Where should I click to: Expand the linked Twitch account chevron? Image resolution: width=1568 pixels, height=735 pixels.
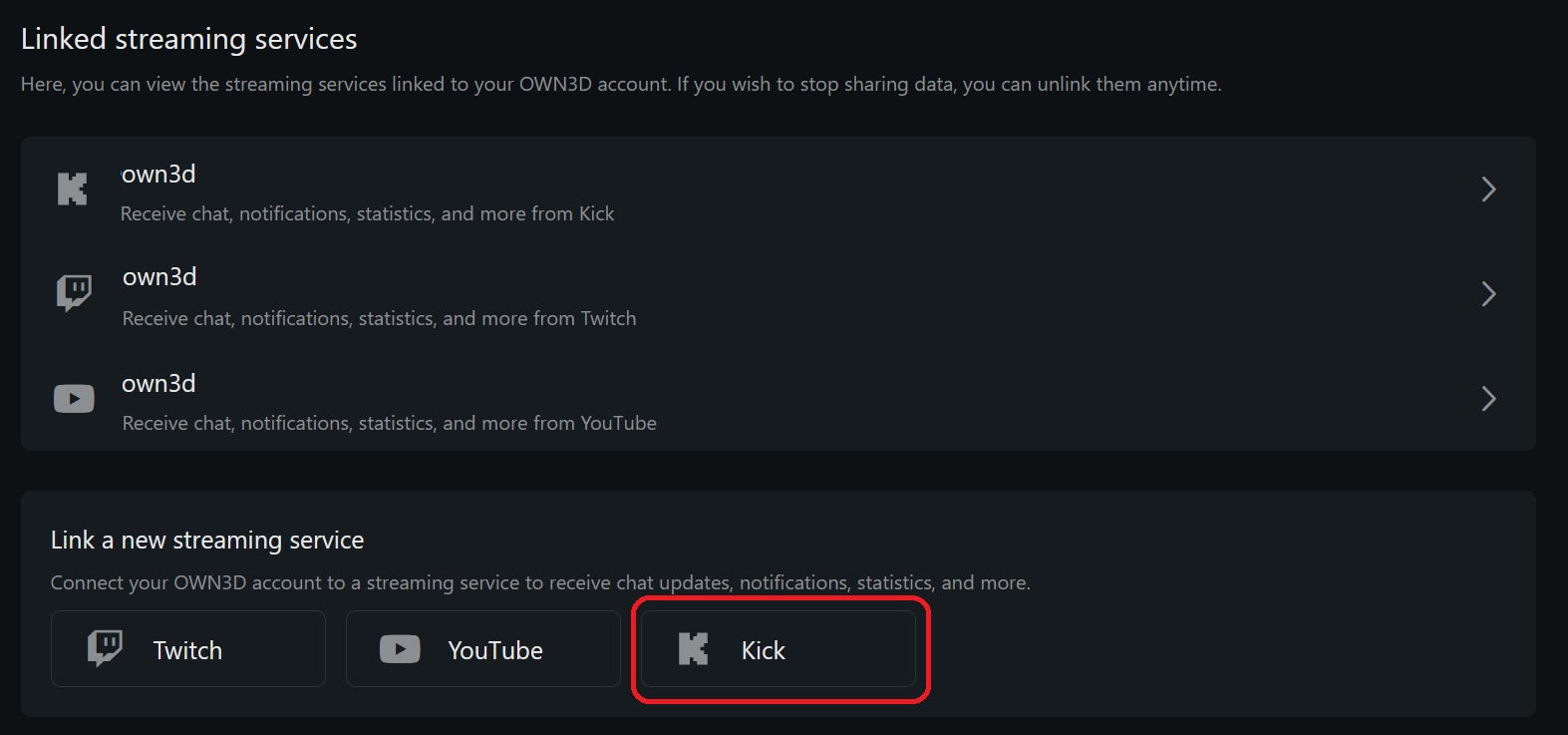coord(1488,293)
